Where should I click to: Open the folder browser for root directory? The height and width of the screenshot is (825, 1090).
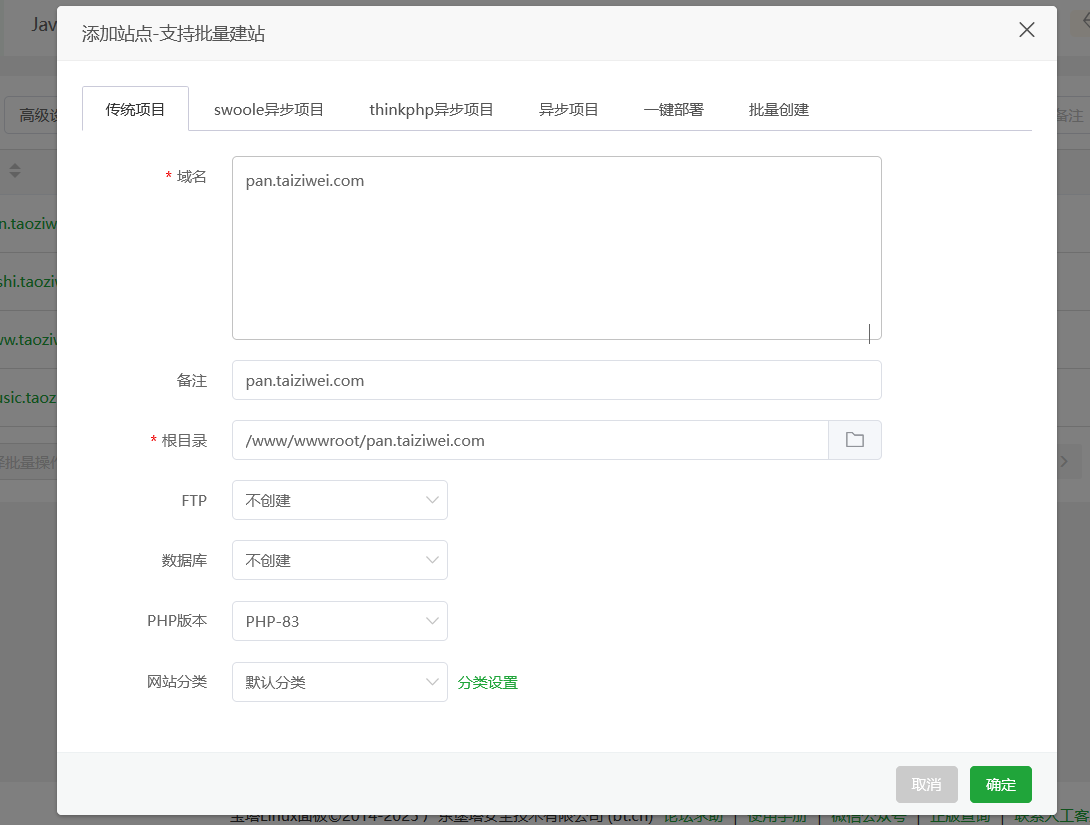(x=855, y=440)
